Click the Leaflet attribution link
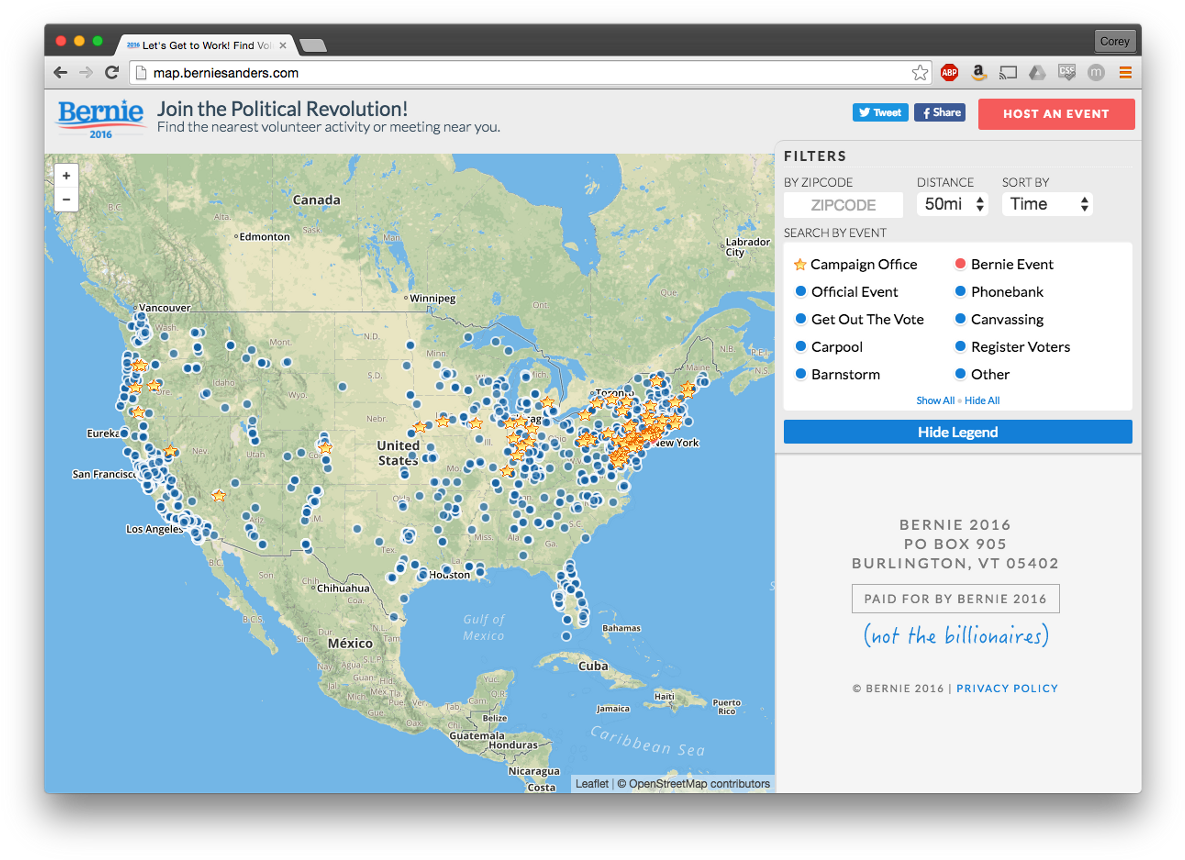This screenshot has width=1185, height=860. (591, 784)
